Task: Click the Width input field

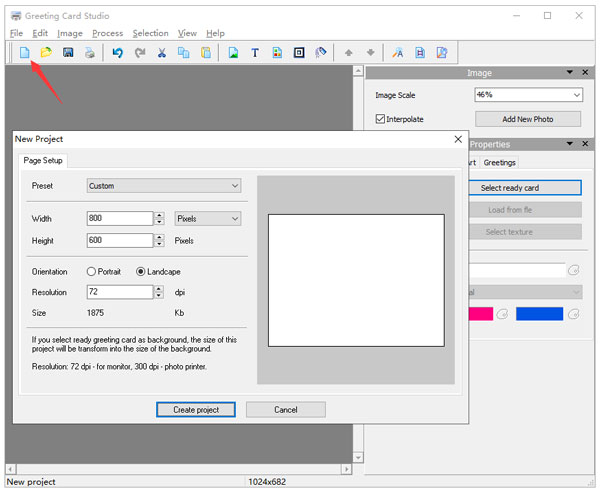Action: pos(118,218)
